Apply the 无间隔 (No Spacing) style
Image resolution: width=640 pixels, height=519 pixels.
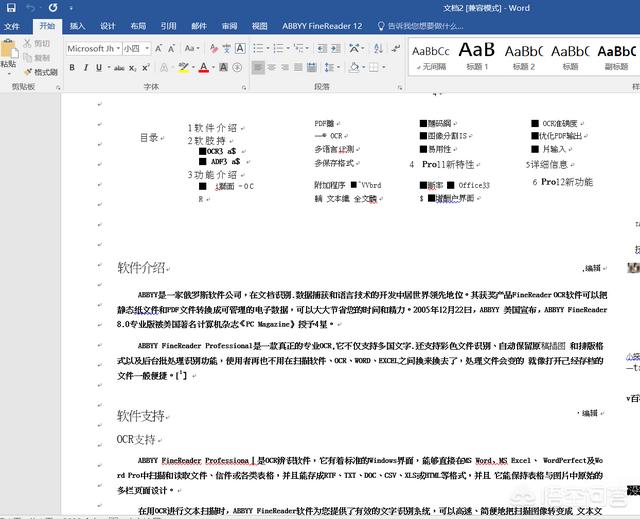431,58
